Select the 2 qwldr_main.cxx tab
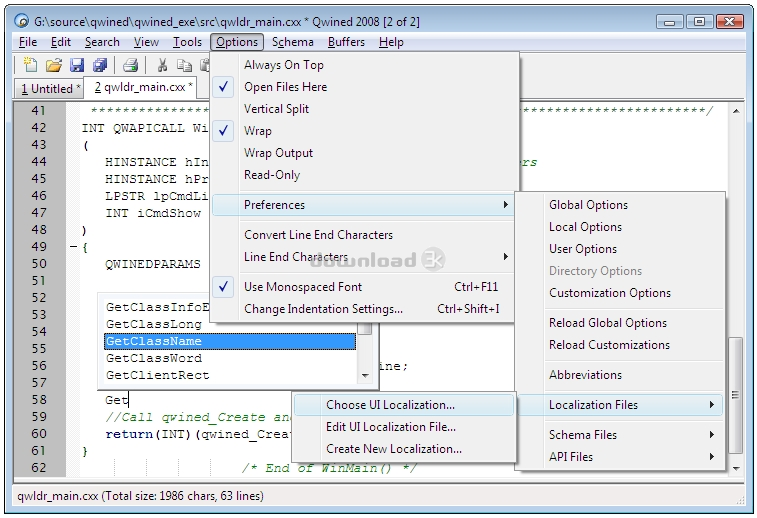The width and height of the screenshot is (757, 518). click(x=140, y=87)
